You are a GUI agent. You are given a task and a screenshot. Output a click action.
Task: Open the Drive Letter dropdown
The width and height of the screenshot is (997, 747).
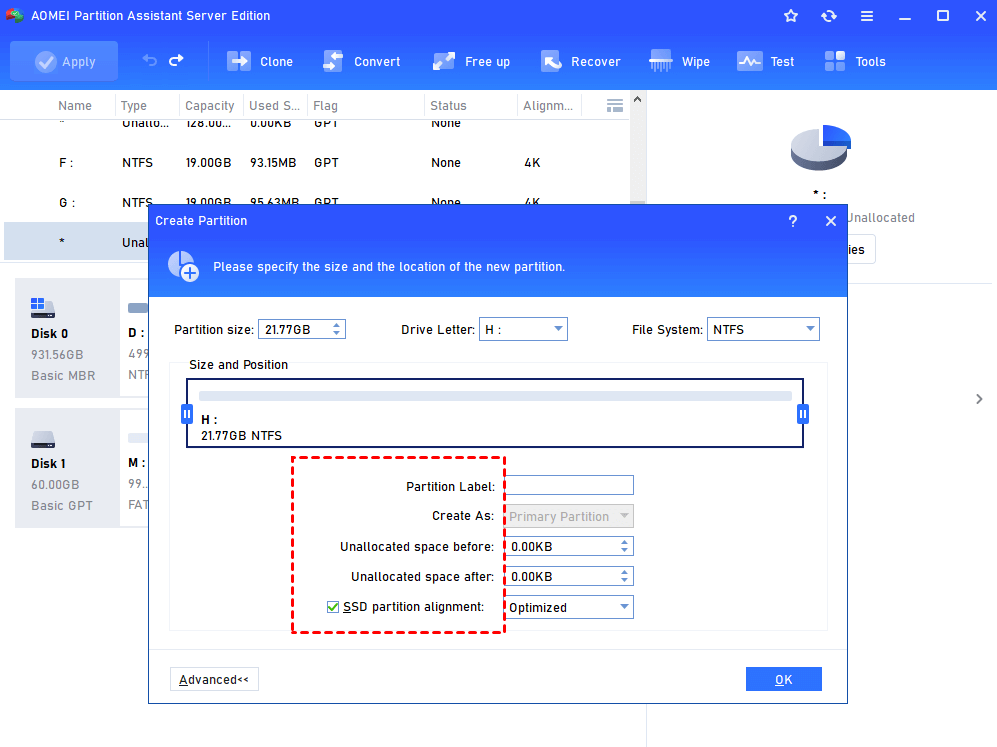coord(523,329)
